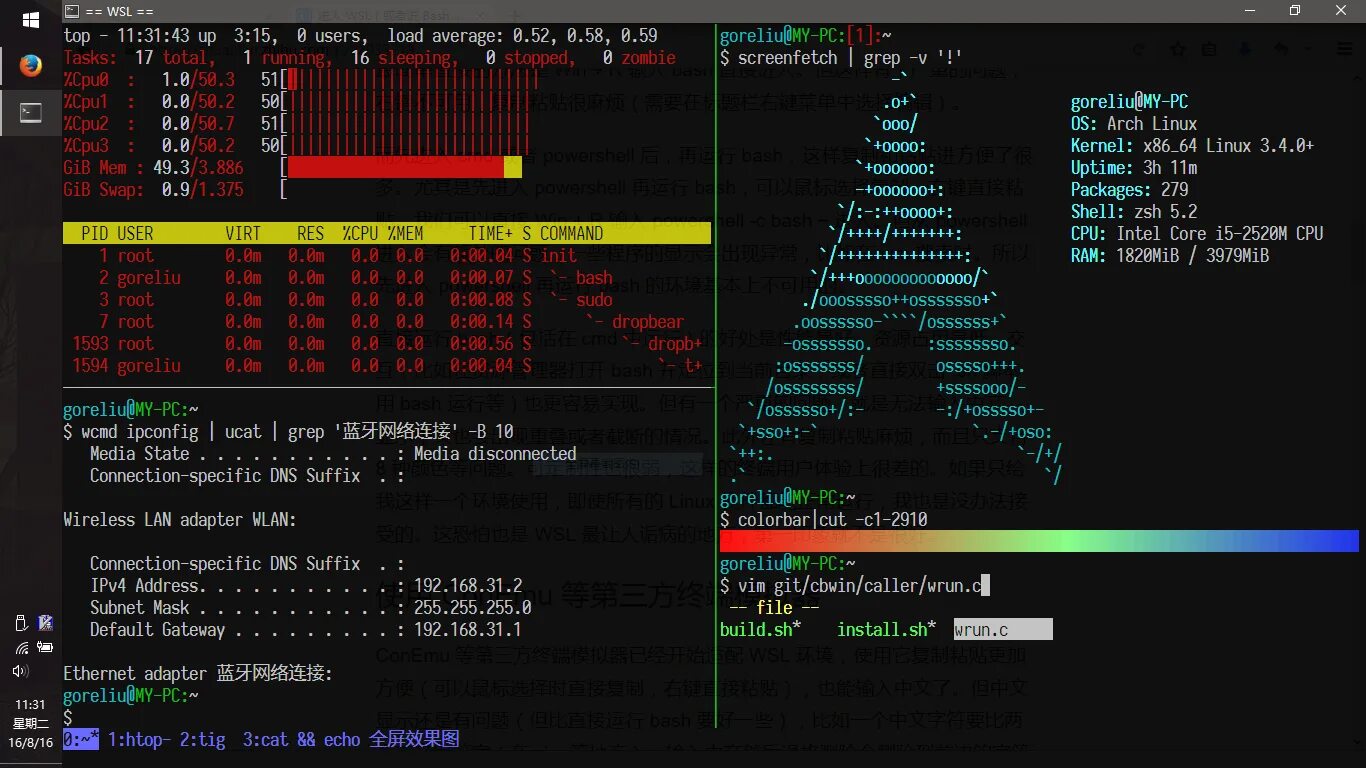The width and height of the screenshot is (1366, 768).
Task: Click the OS: Arch Linux line
Action: 1134,123
